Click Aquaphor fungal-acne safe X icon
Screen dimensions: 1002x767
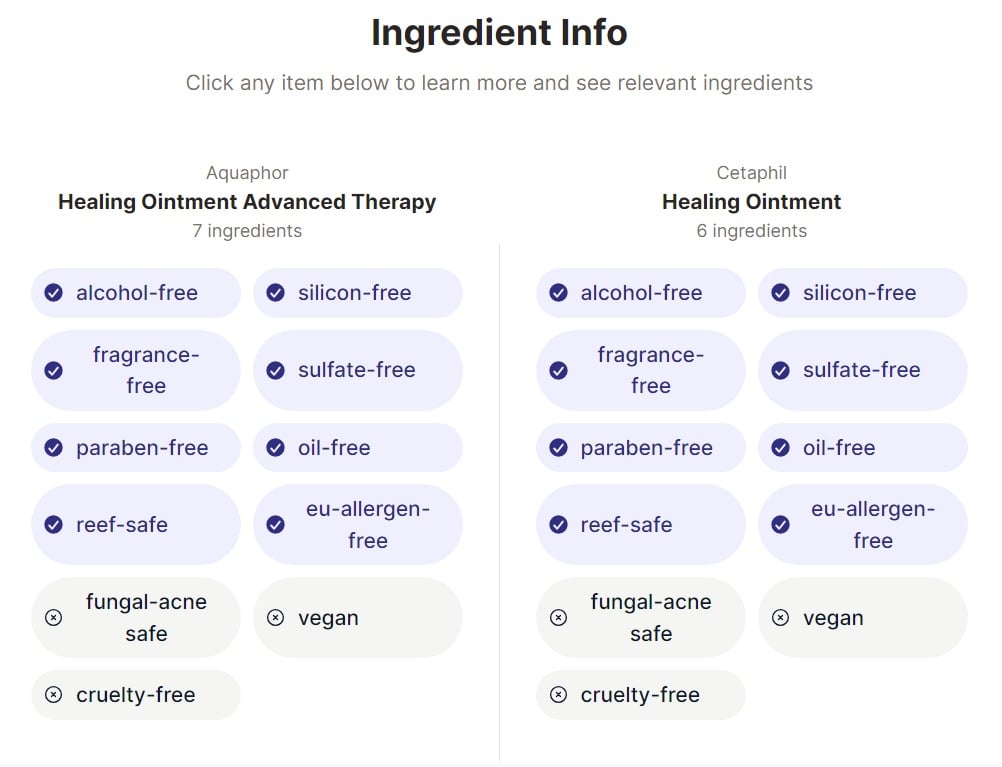54,618
